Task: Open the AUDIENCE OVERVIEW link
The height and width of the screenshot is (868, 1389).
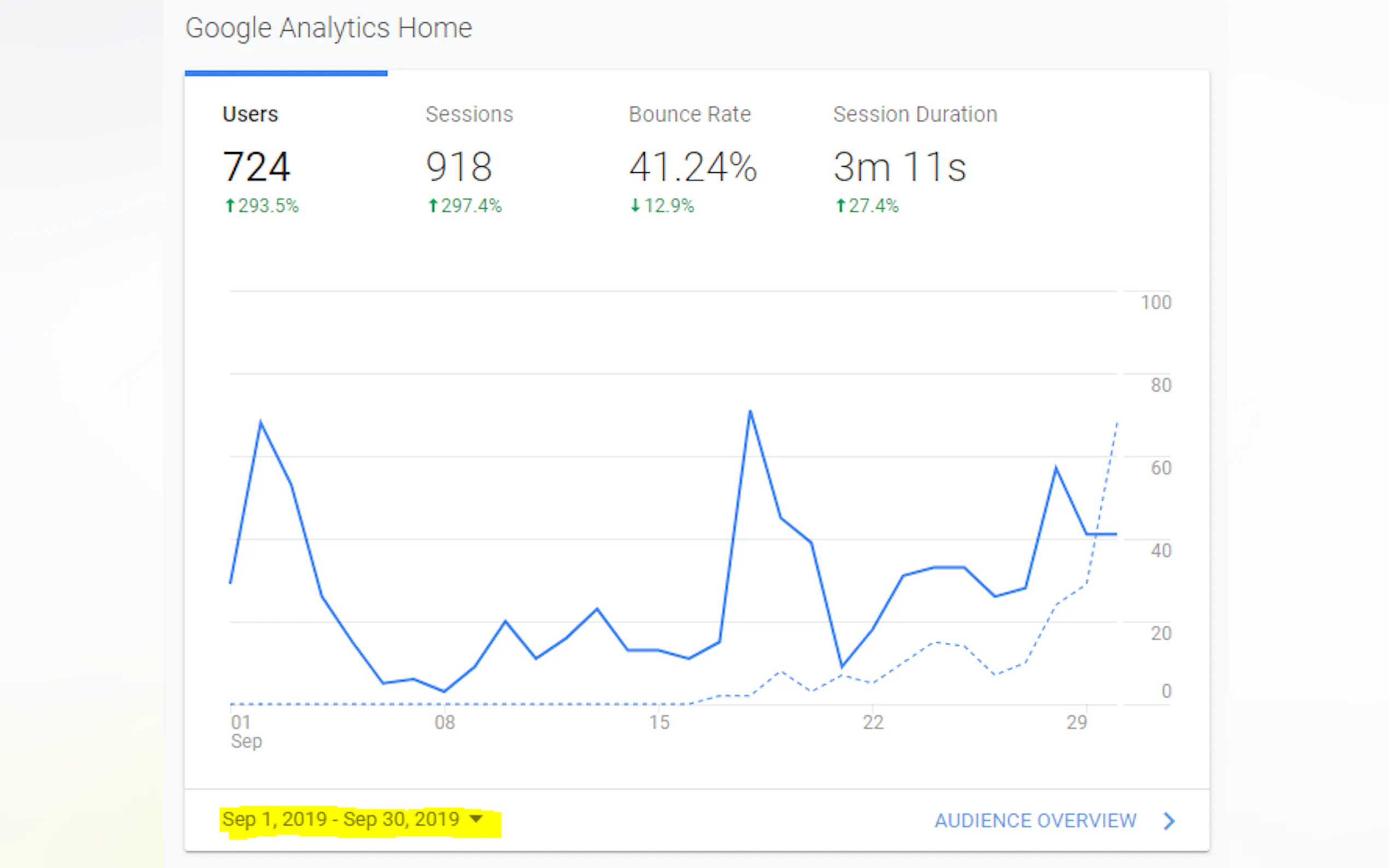Action: click(1035, 821)
